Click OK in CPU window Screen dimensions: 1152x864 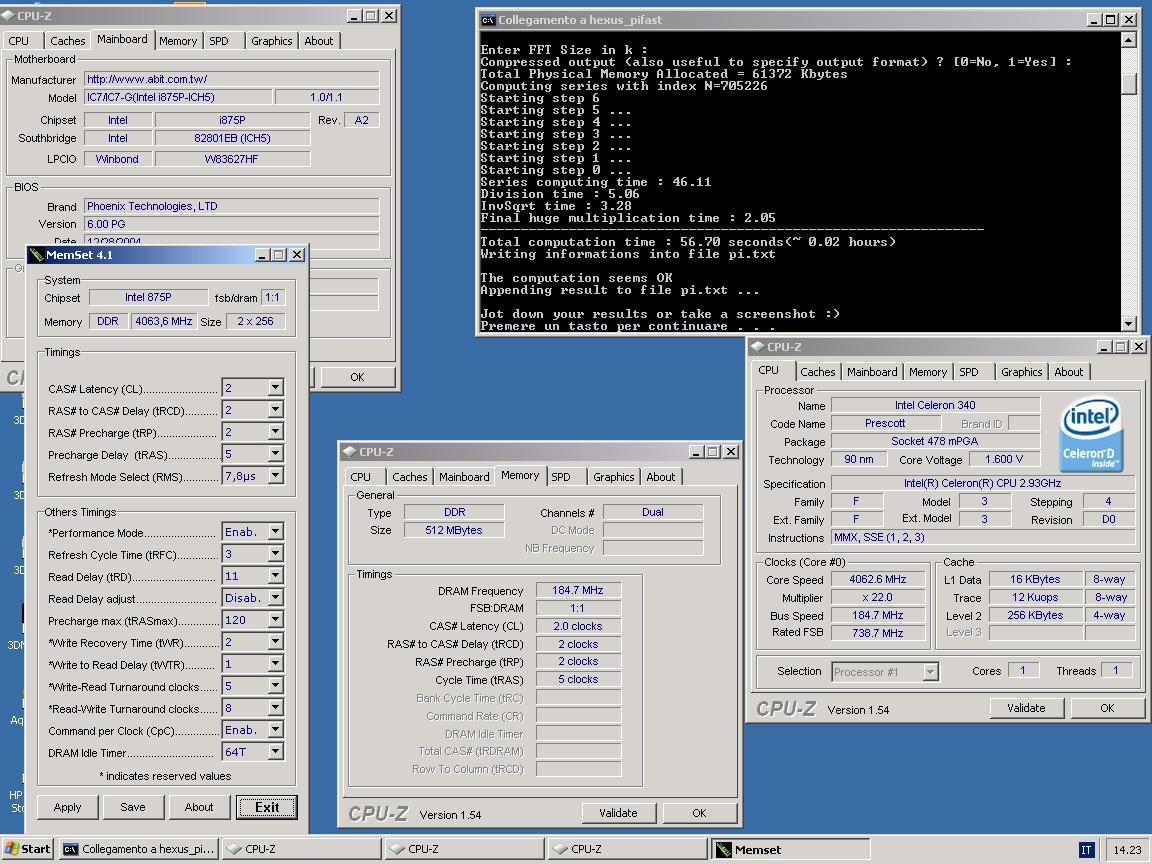tap(1107, 708)
